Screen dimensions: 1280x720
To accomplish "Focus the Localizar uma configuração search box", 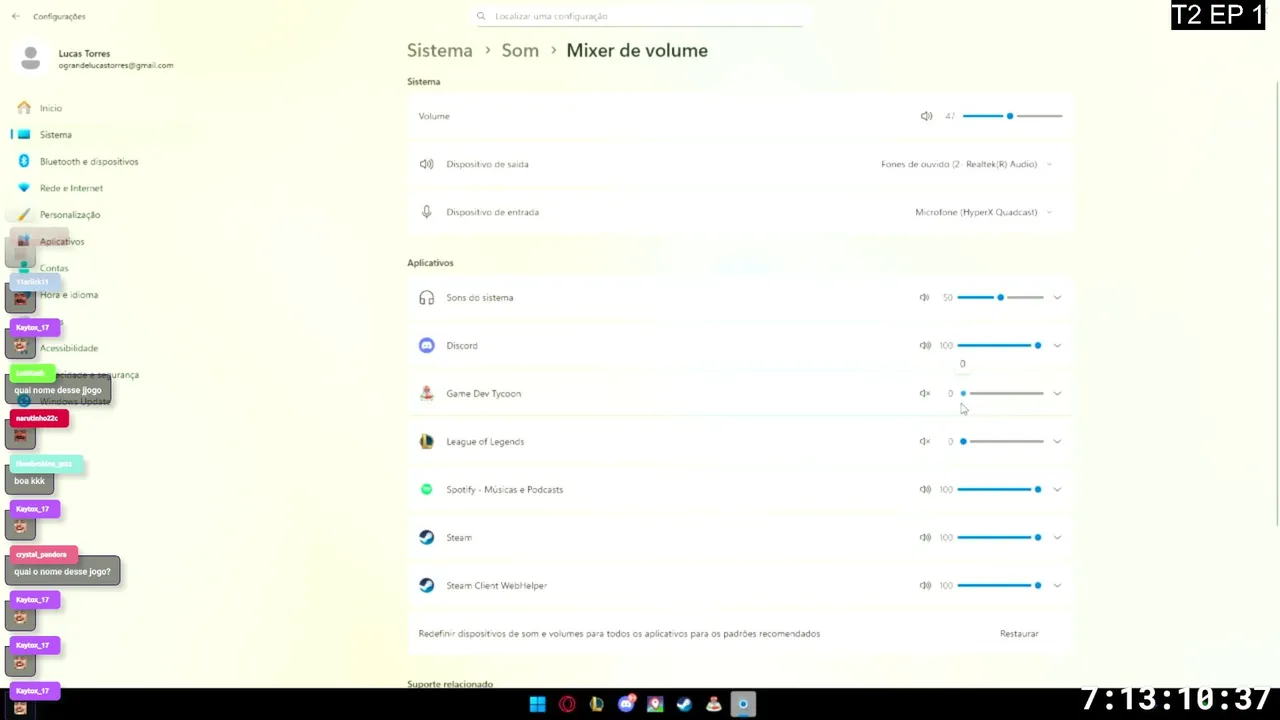I will coord(640,16).
